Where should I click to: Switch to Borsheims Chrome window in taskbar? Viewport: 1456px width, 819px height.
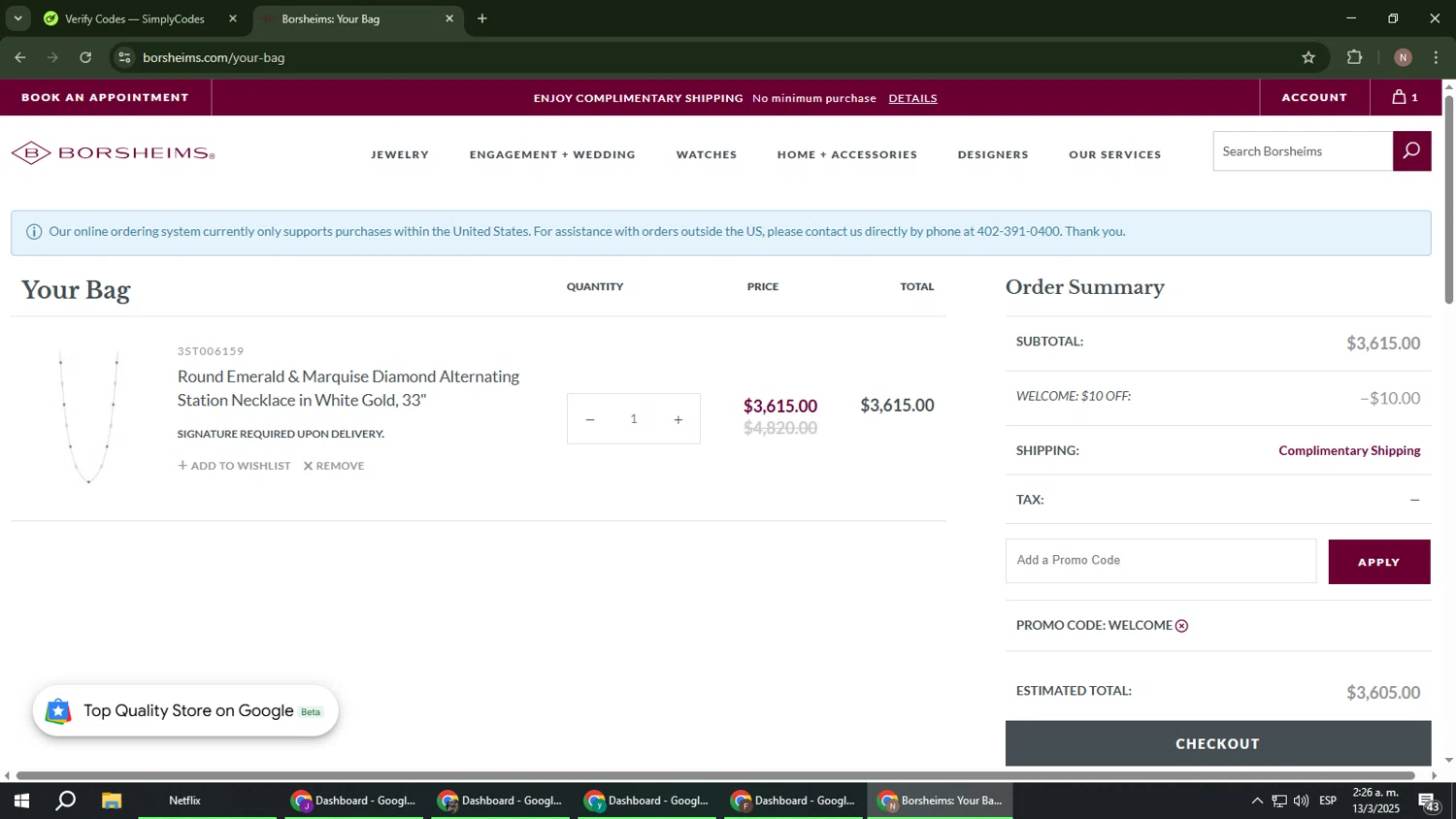(x=941, y=801)
